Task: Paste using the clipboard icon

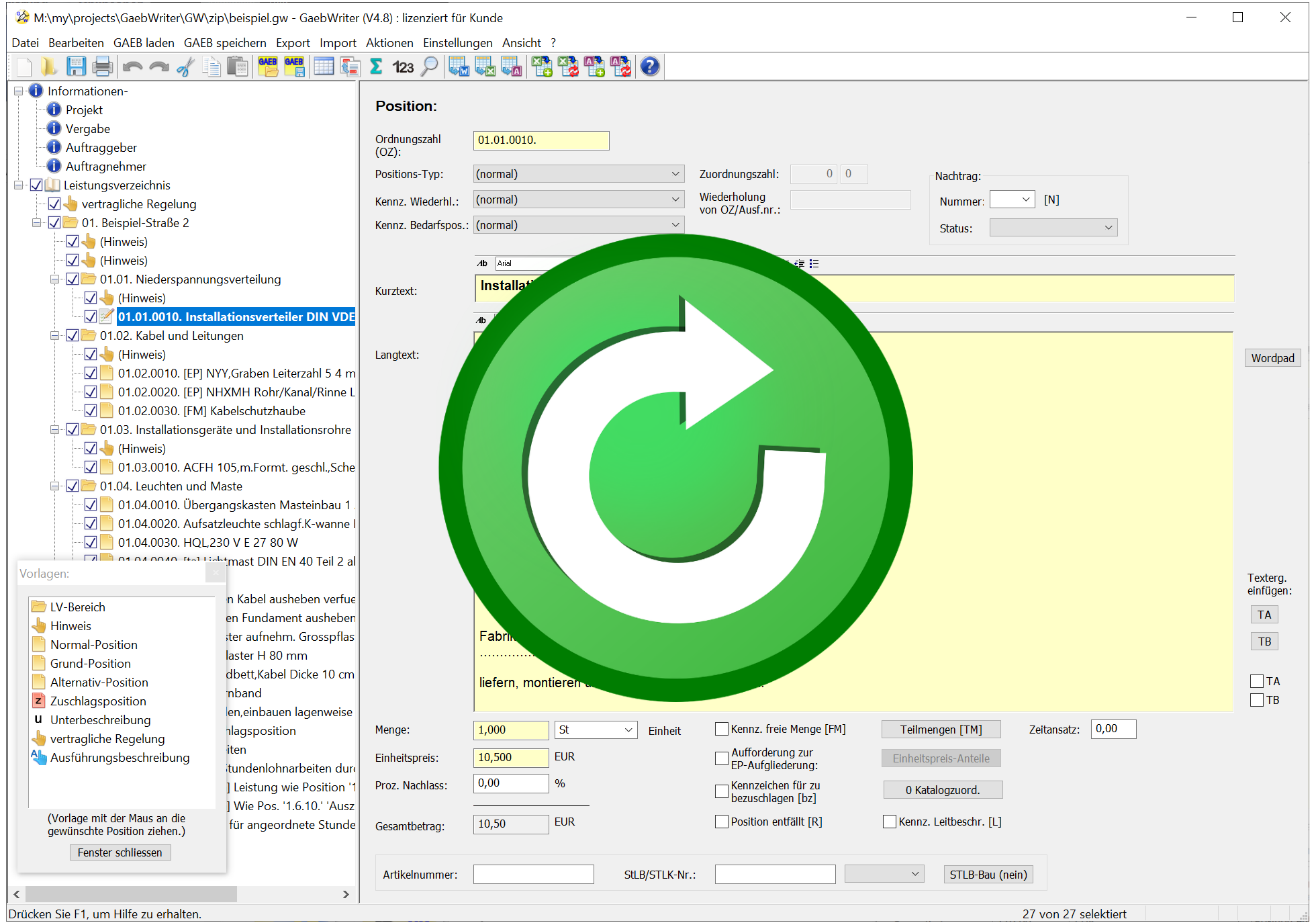Action: pos(238,67)
